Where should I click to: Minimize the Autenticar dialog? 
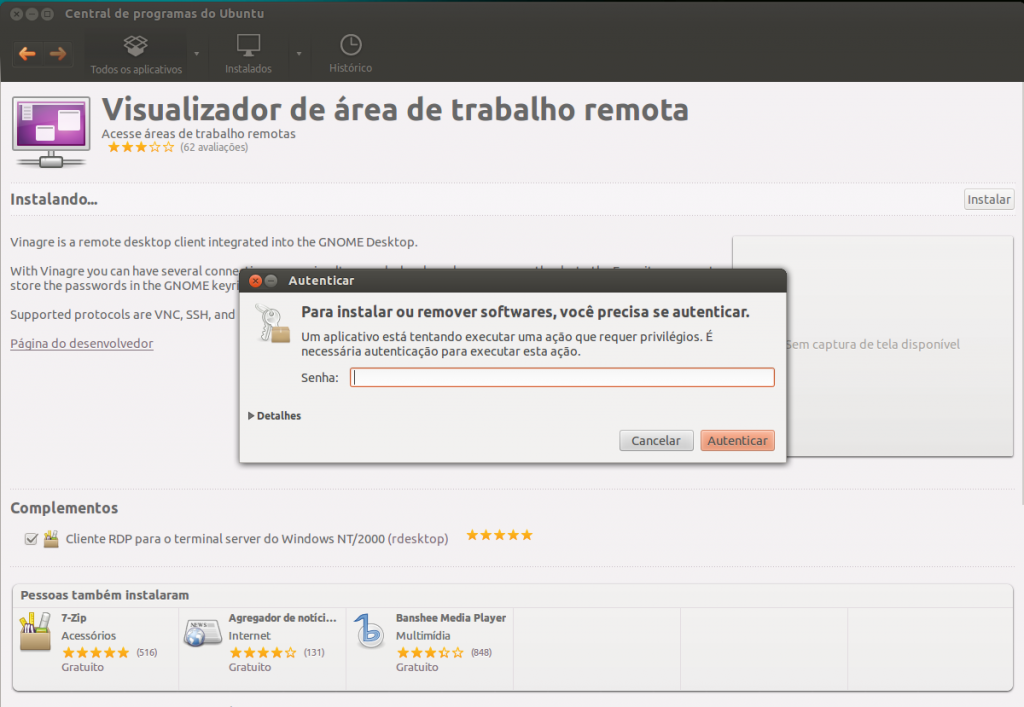point(271,281)
